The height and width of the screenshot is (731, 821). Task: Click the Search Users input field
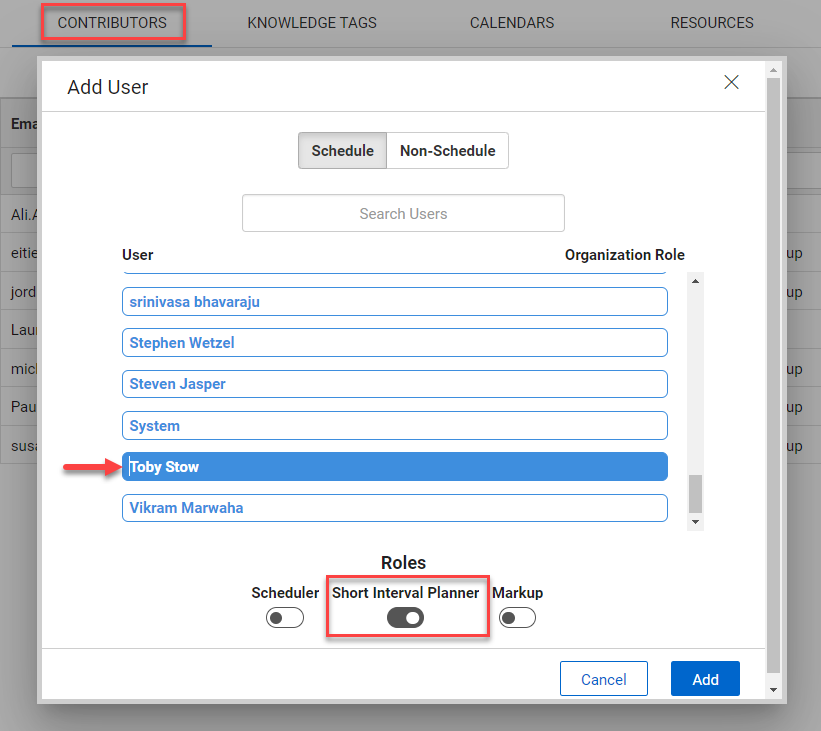pos(403,212)
